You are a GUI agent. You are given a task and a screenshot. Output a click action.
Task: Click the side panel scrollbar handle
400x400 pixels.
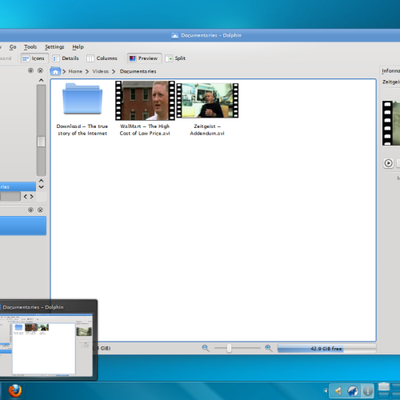41,141
